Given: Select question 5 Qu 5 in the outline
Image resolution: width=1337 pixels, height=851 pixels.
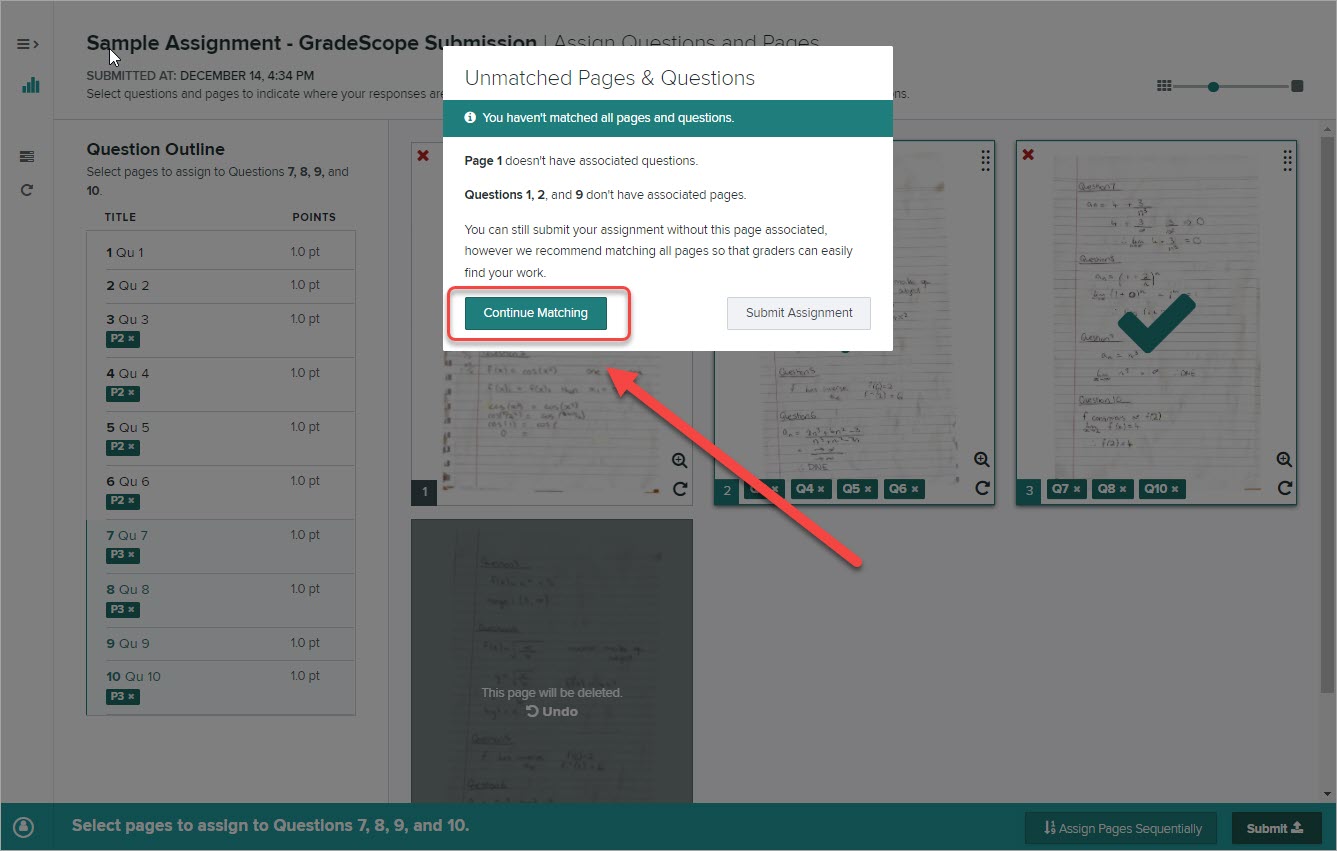Looking at the screenshot, I should coord(221,438).
